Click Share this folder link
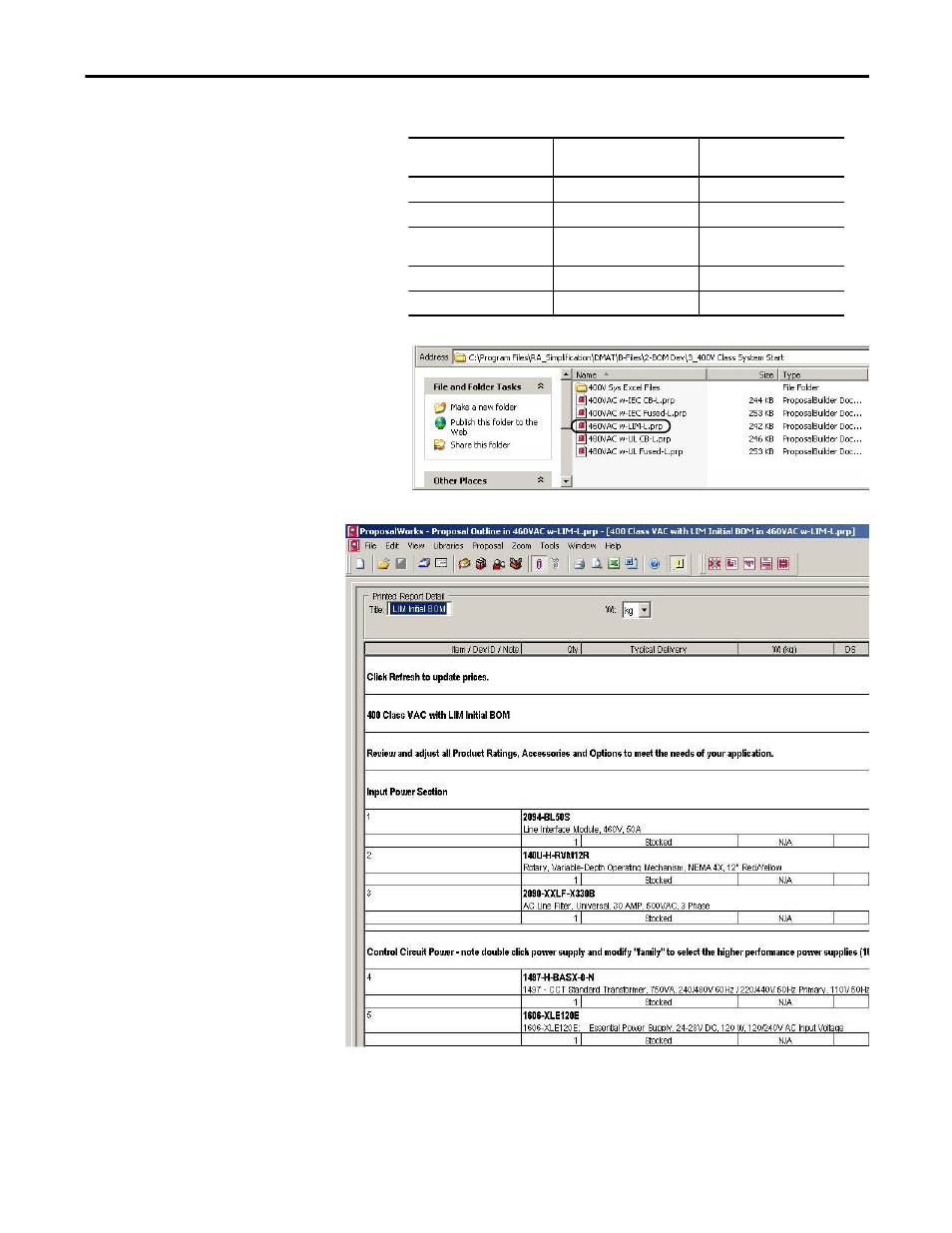 pos(480,445)
